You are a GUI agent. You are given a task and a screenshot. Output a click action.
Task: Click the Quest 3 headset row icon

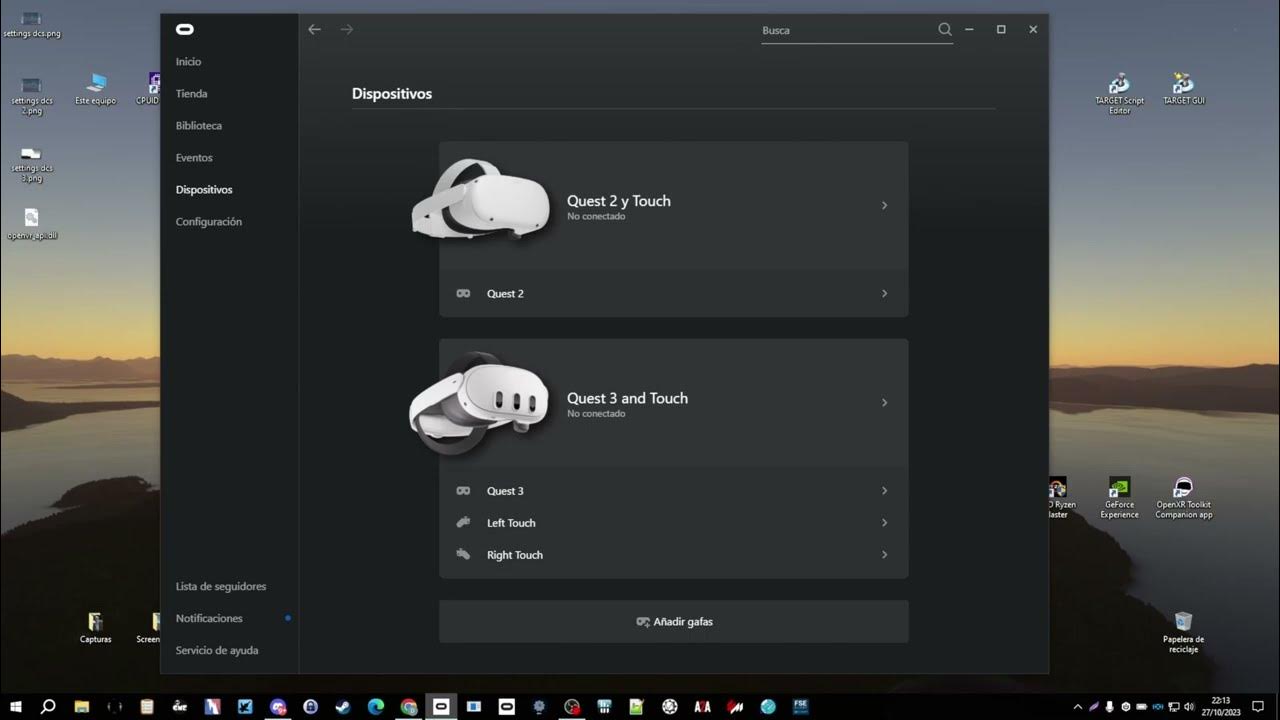pos(463,491)
